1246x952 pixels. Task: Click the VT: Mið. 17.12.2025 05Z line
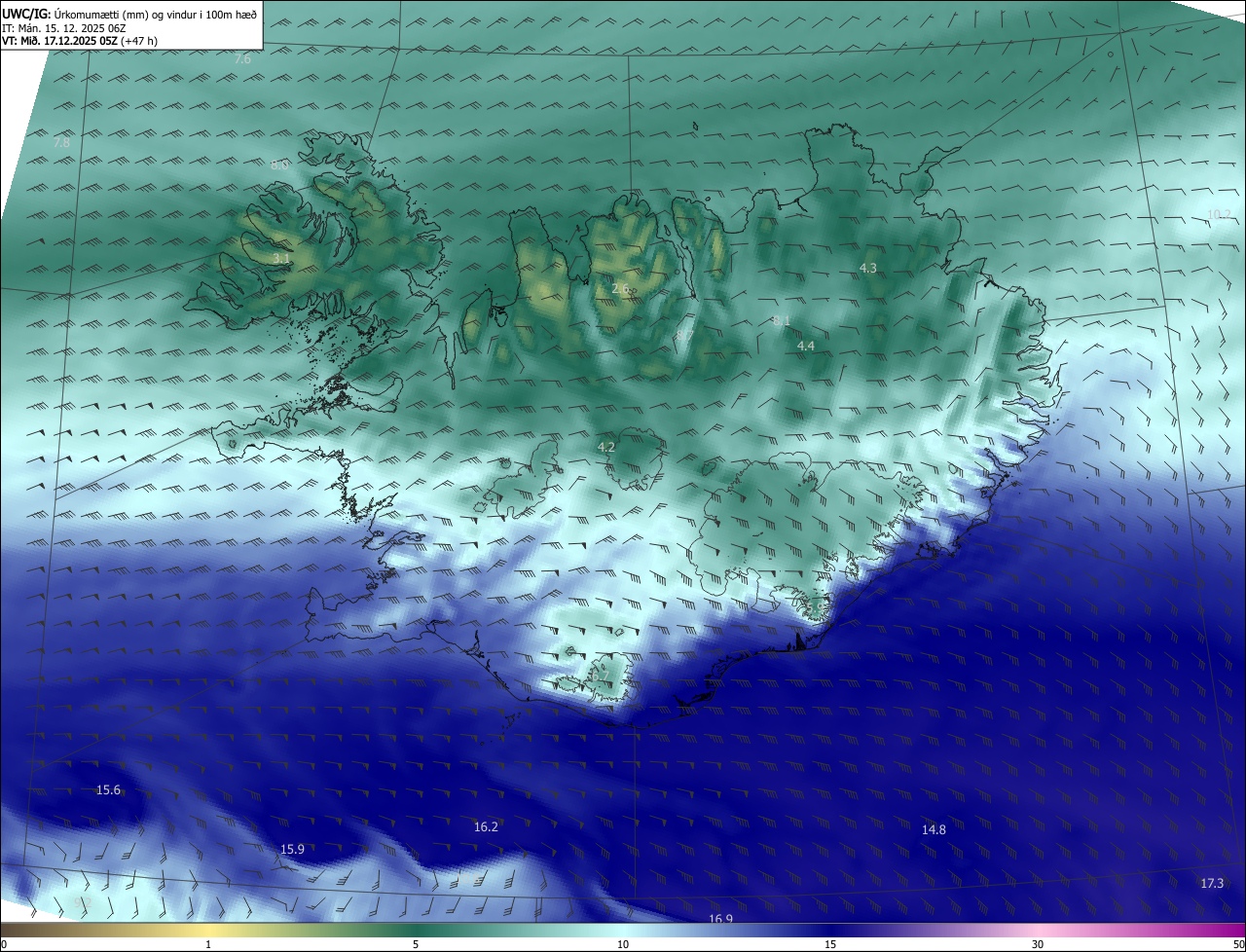coord(80,41)
